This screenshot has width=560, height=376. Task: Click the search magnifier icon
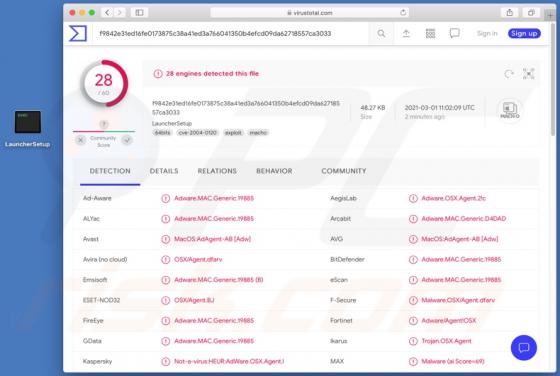coord(381,34)
